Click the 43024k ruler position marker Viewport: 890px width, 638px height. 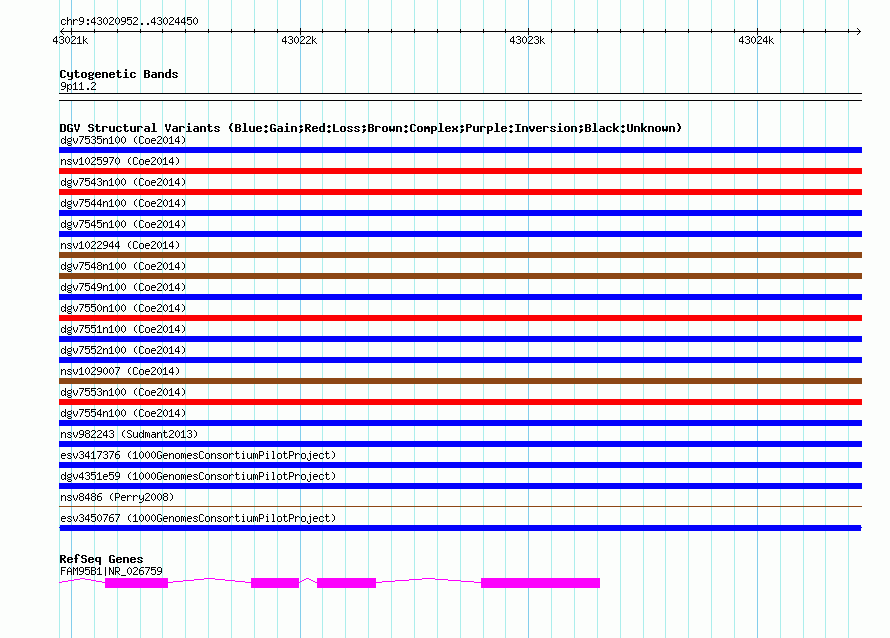pyautogui.click(x=756, y=40)
